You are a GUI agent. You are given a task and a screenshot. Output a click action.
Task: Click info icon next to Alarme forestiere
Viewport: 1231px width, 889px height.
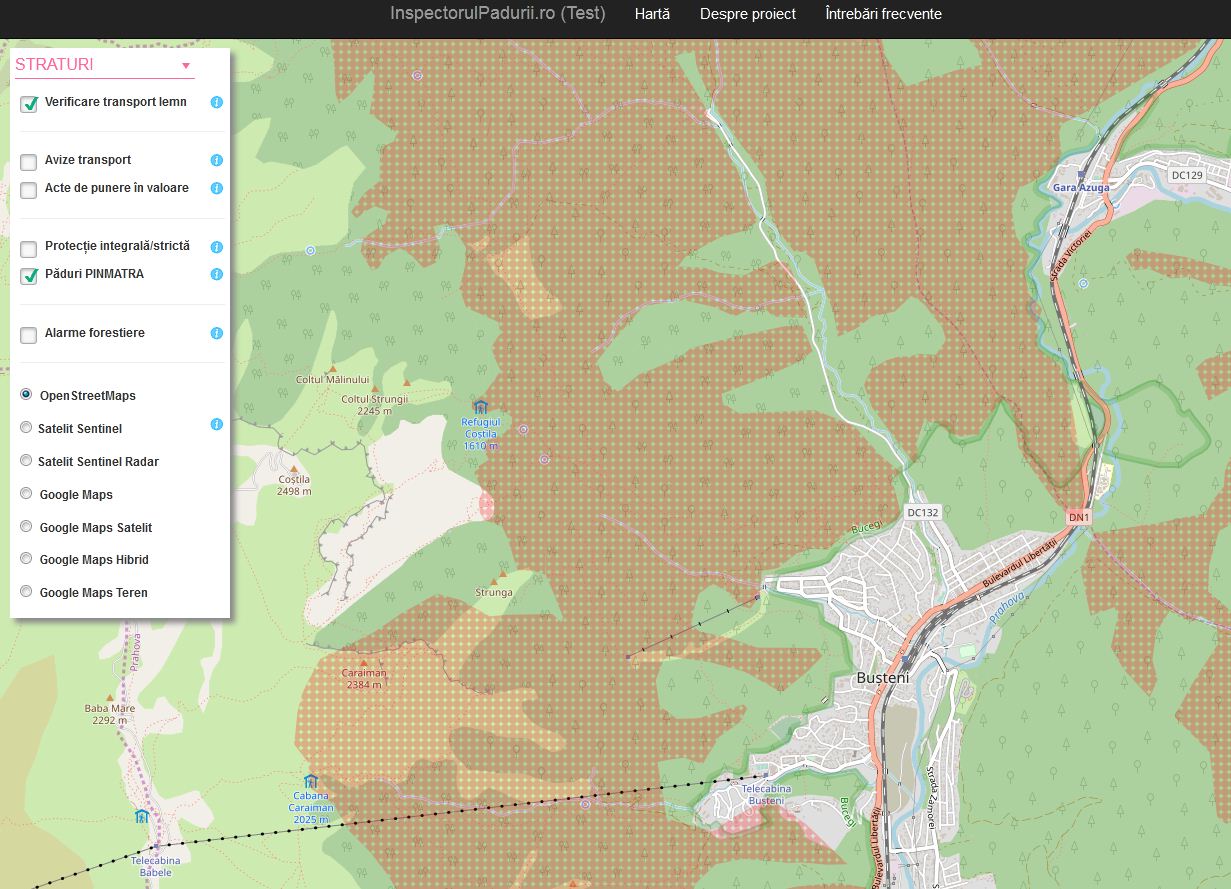click(216, 333)
